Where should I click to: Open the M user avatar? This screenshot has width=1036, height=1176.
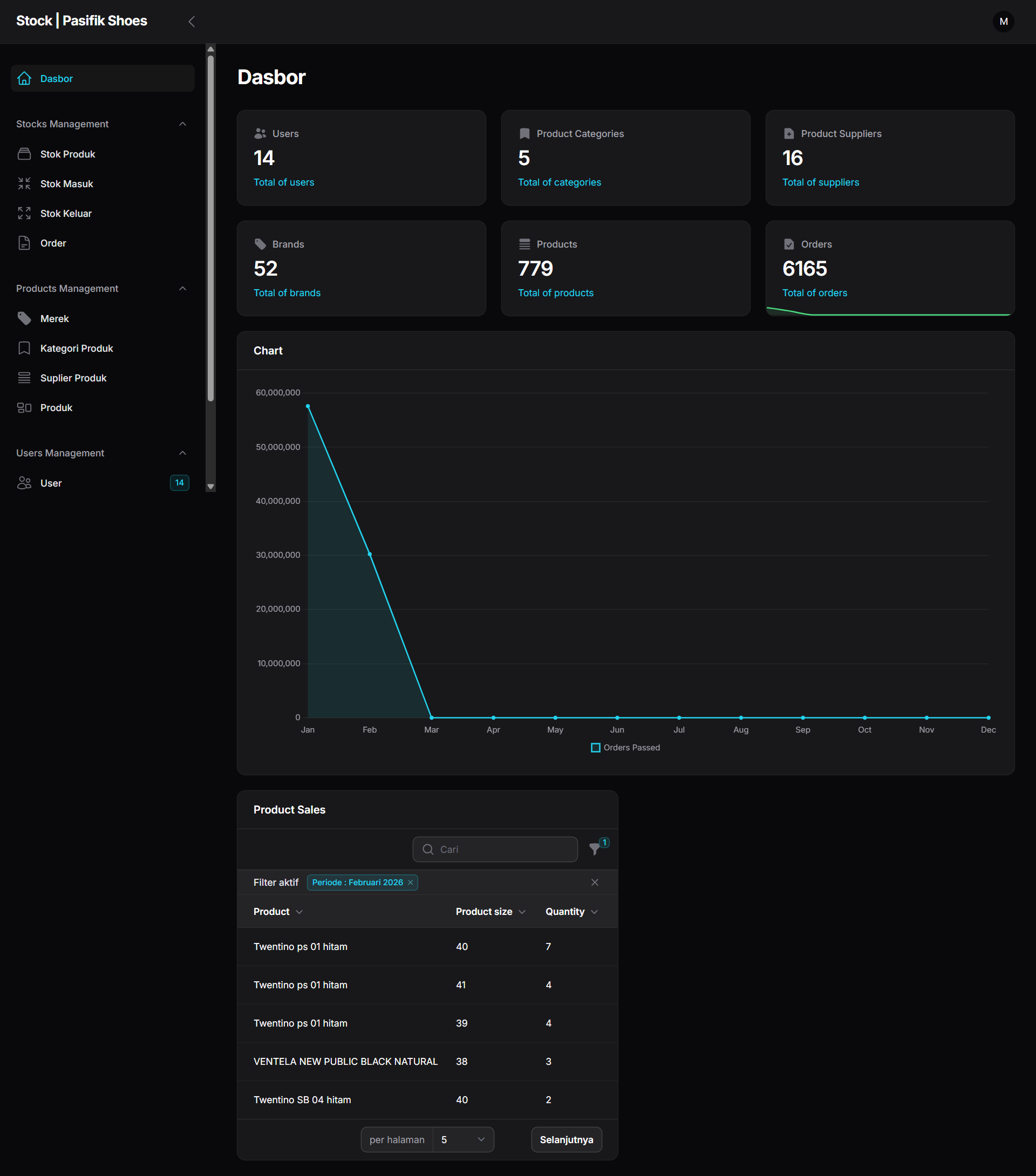1003,21
